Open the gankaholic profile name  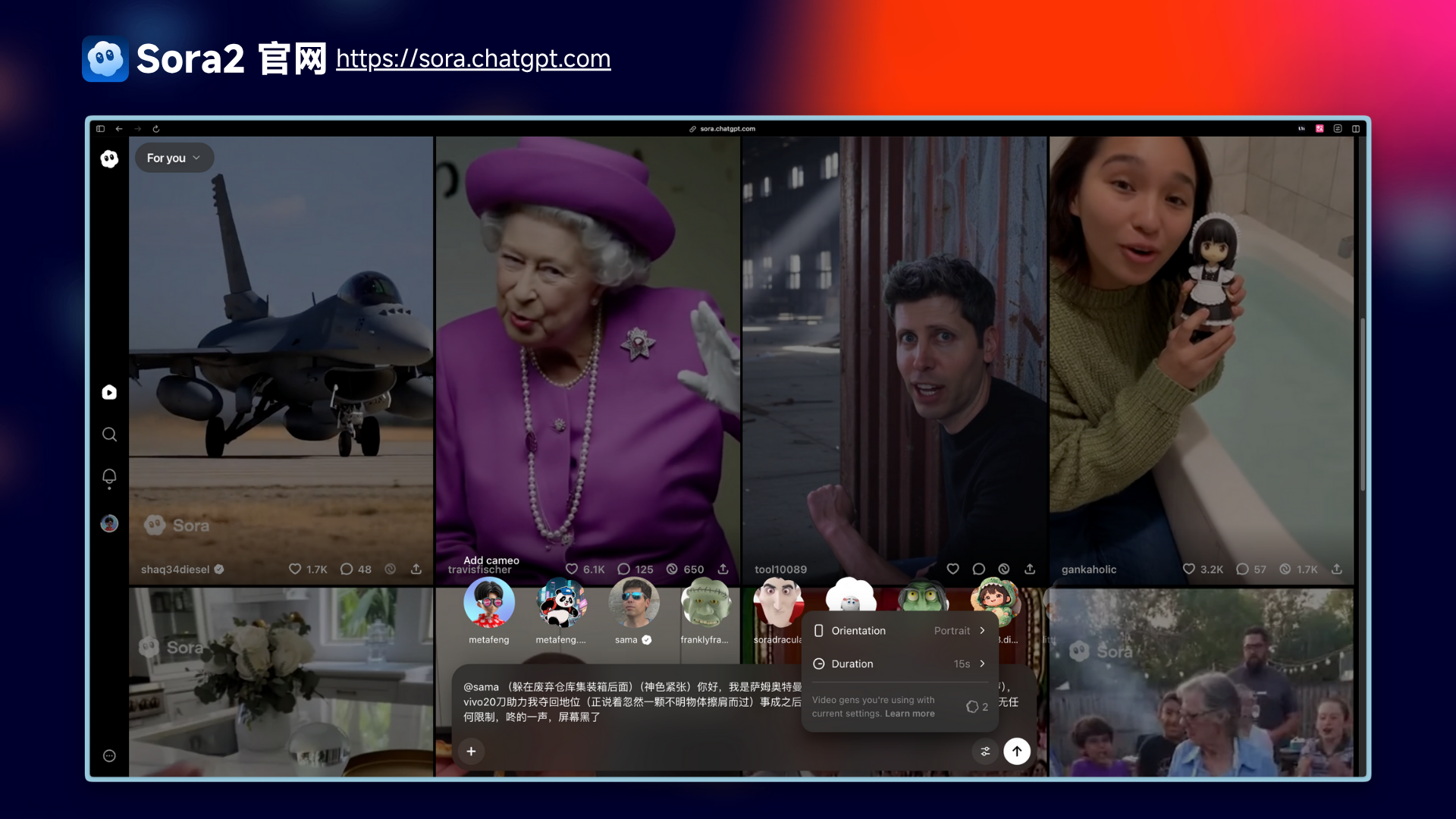coord(1089,570)
